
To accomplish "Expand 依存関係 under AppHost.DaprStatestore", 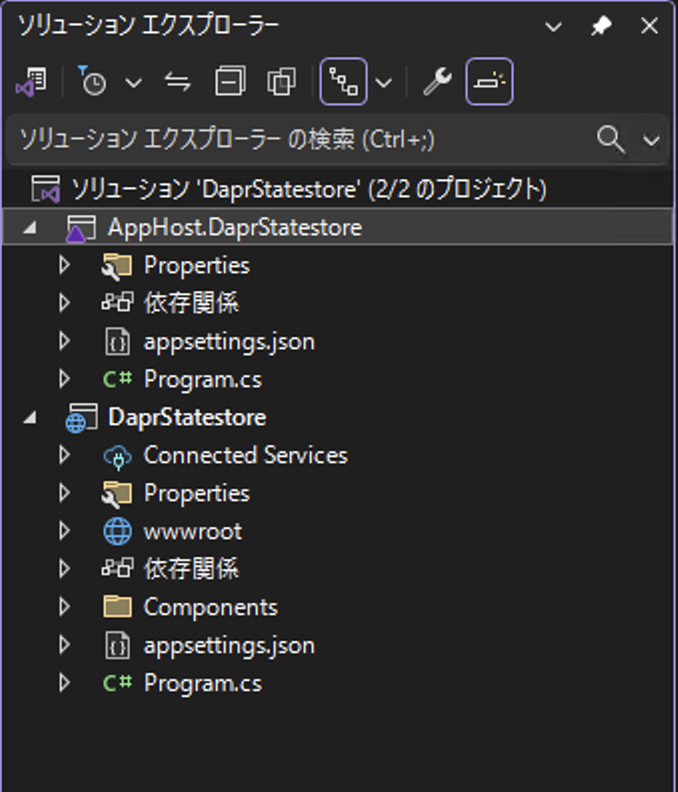I will (x=64, y=303).
